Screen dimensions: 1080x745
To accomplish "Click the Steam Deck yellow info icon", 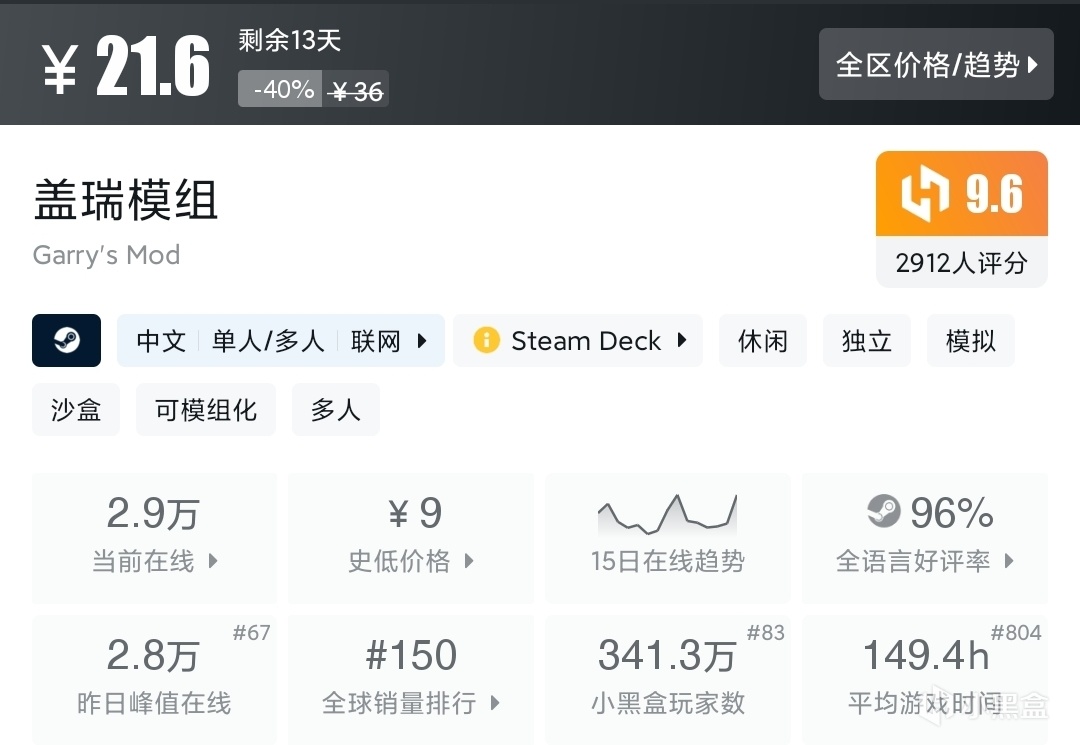I will 486,340.
